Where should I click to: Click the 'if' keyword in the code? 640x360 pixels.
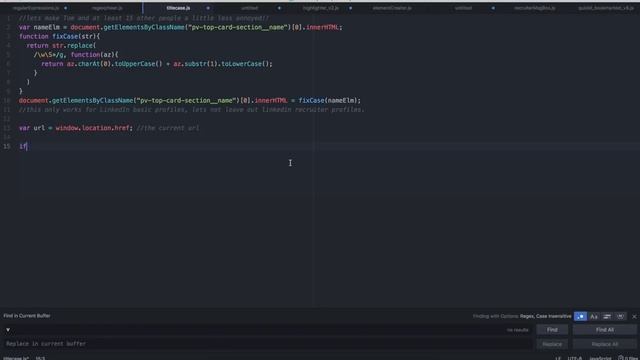tap(22, 146)
